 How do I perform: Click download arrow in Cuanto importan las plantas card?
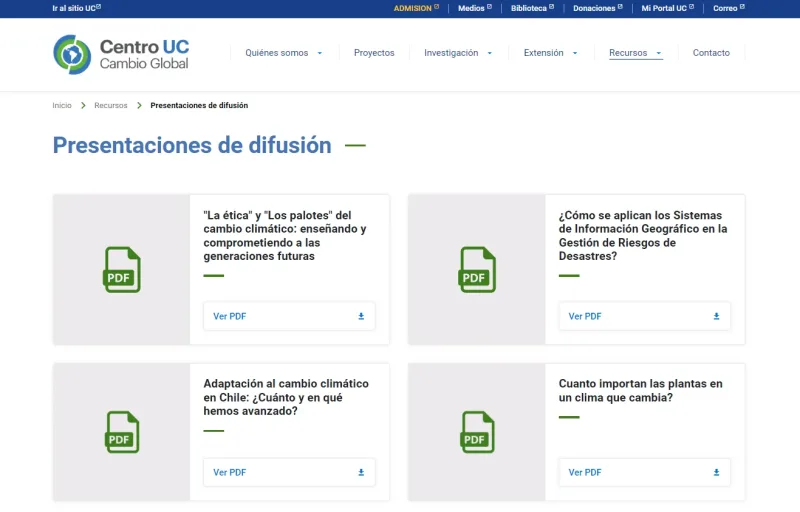(x=716, y=472)
